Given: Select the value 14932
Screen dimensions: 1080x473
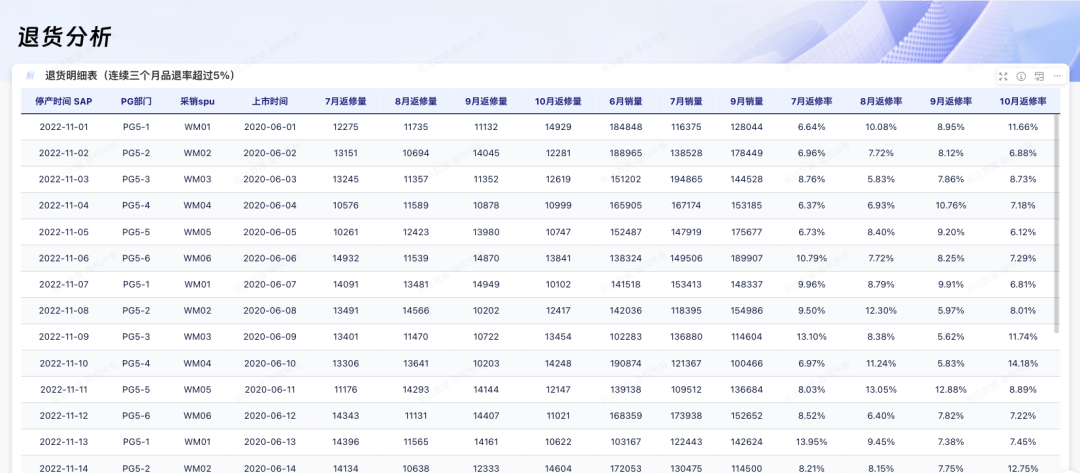Looking at the screenshot, I should click(346, 258).
